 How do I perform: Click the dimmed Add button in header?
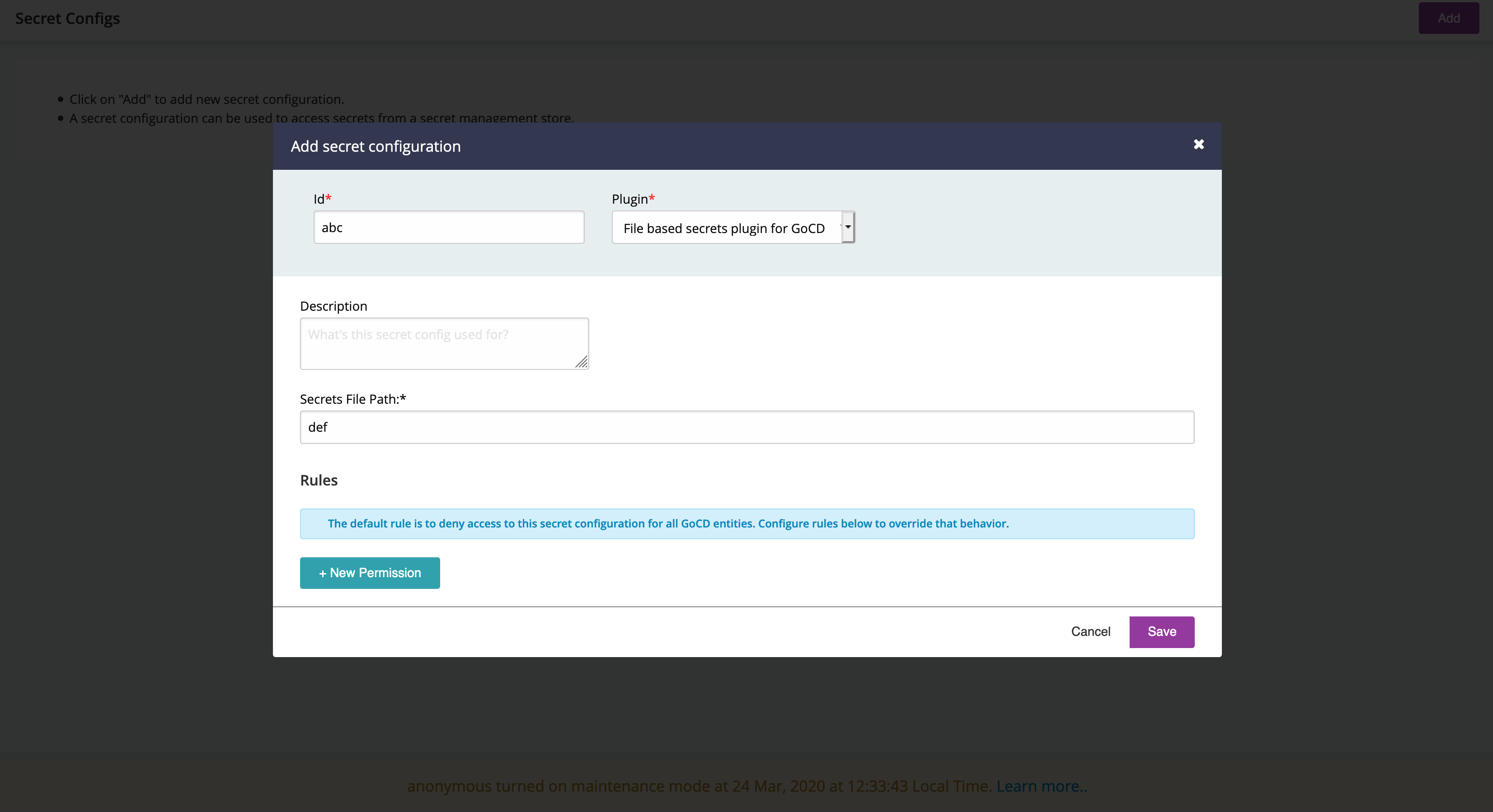[1448, 18]
